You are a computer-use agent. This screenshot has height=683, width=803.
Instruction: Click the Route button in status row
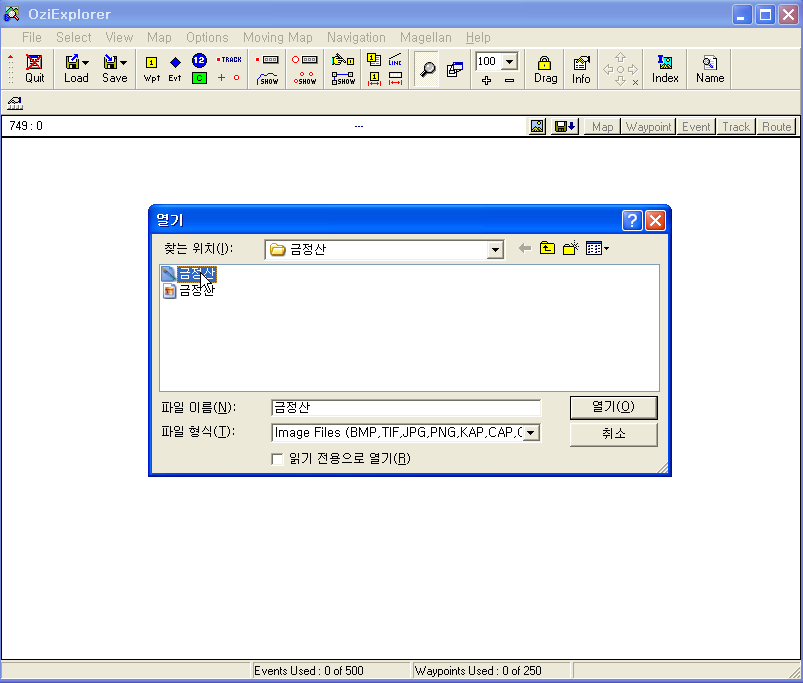coord(776,126)
